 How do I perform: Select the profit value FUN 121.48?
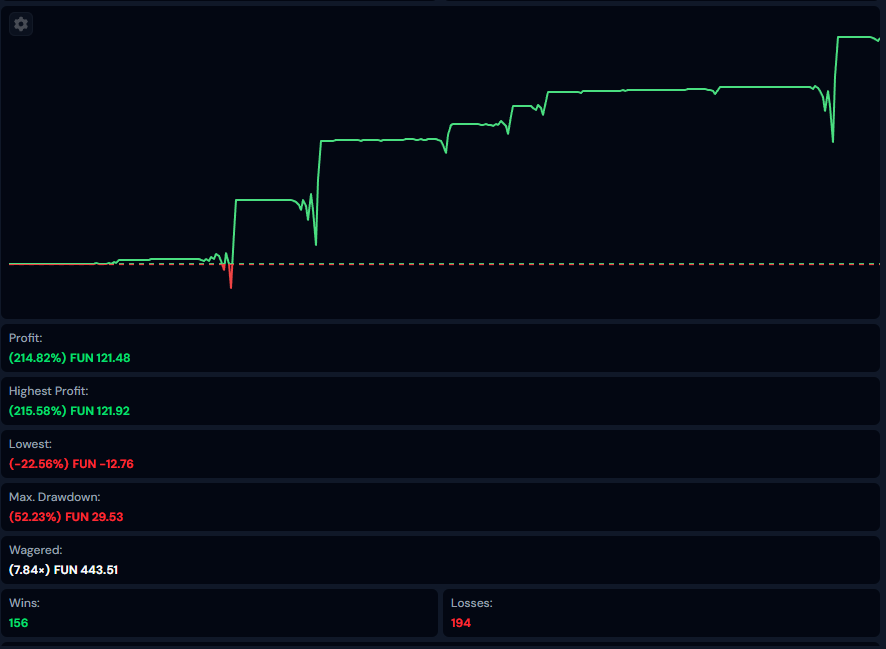point(101,358)
